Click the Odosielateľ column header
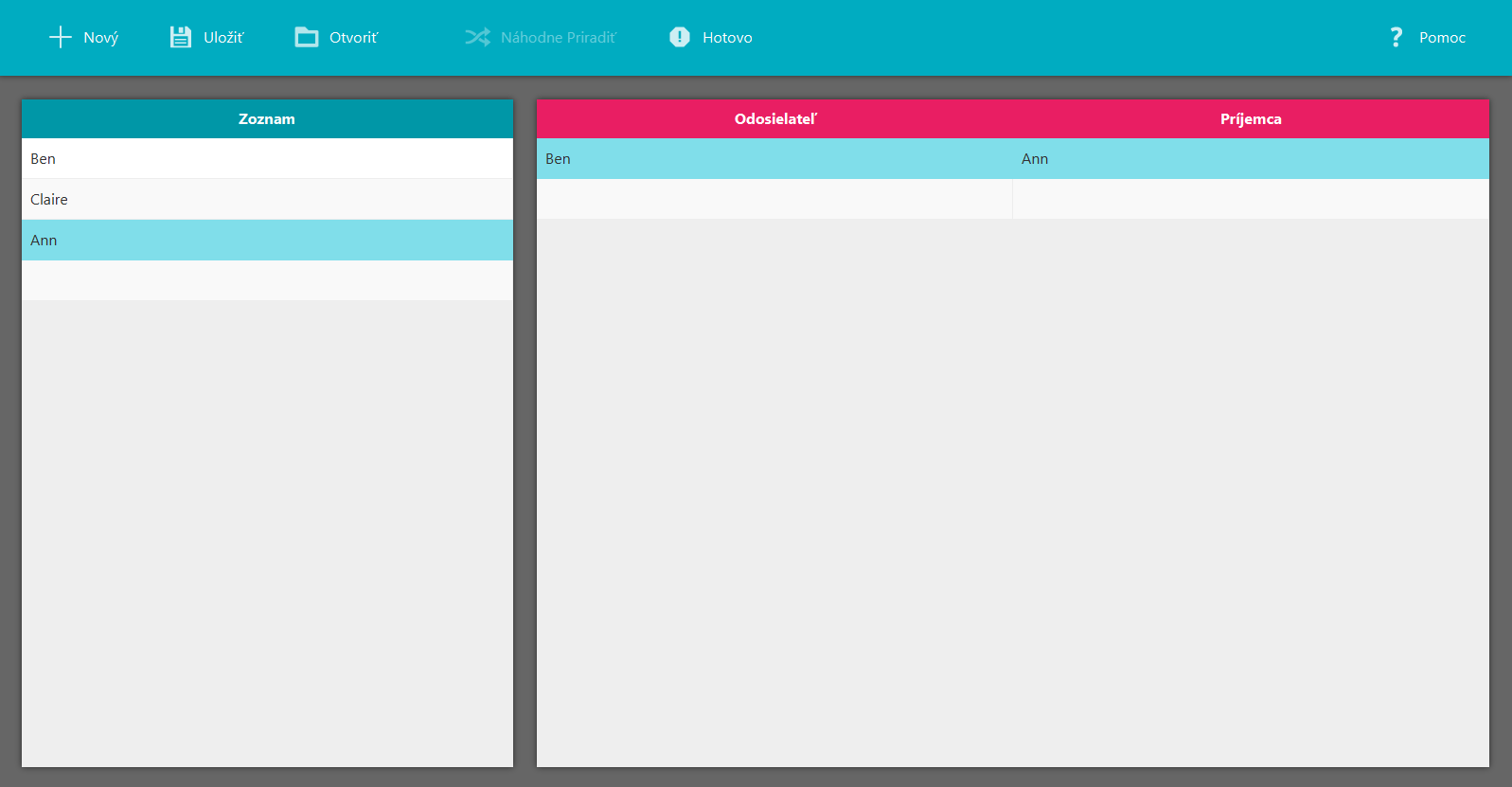The image size is (1512, 787). (x=774, y=119)
